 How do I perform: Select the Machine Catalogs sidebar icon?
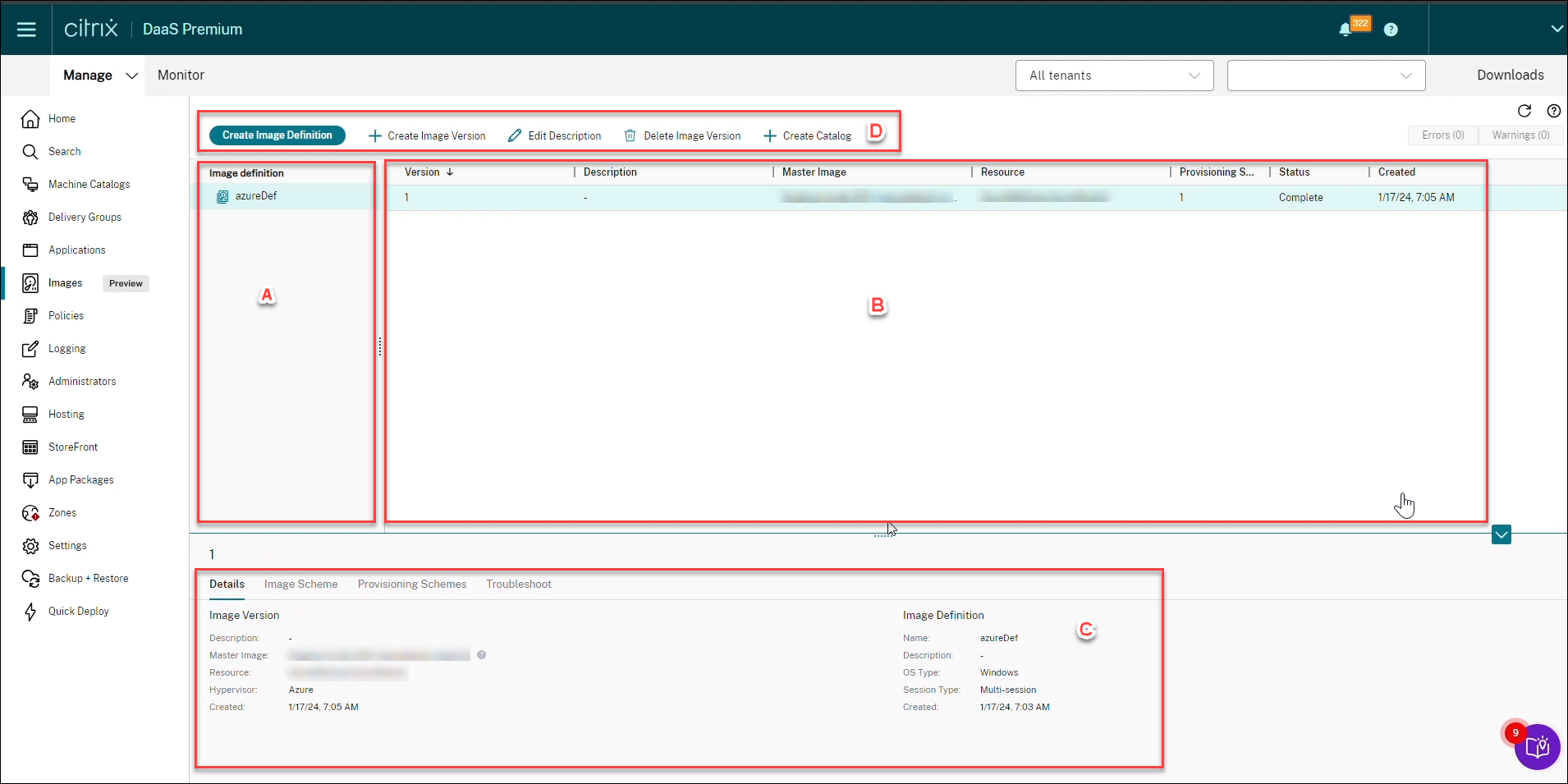(30, 184)
